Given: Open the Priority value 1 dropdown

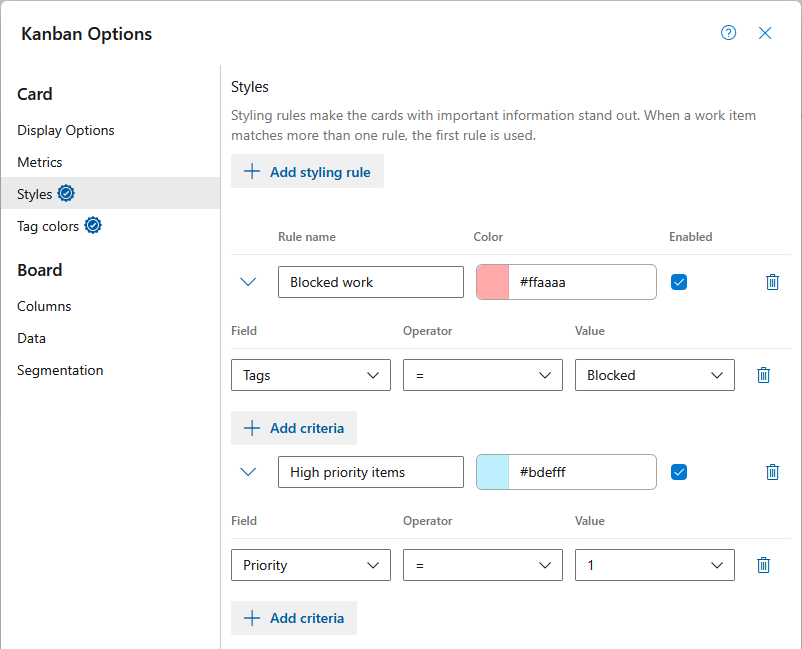Looking at the screenshot, I should coord(654,565).
